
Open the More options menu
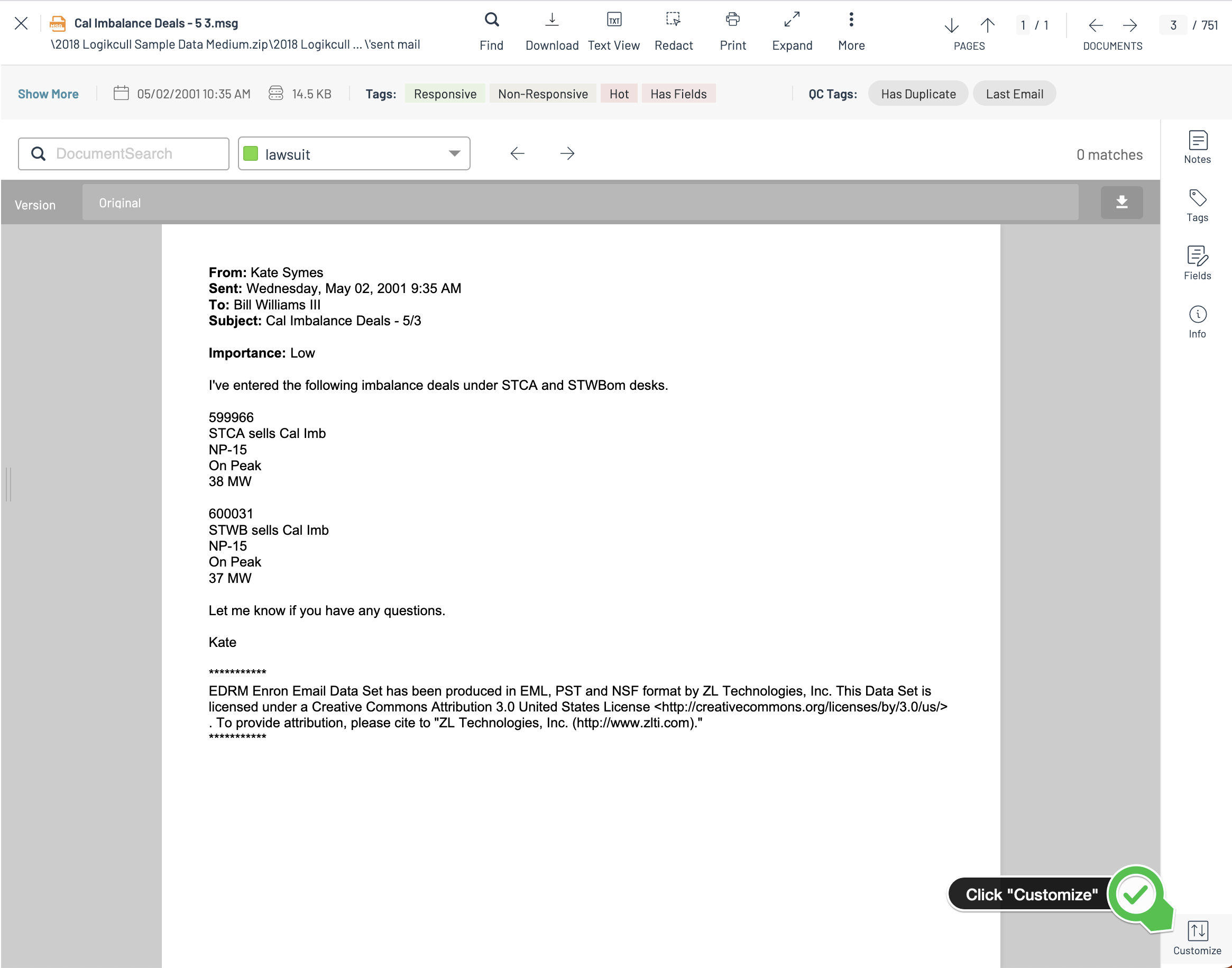click(851, 32)
